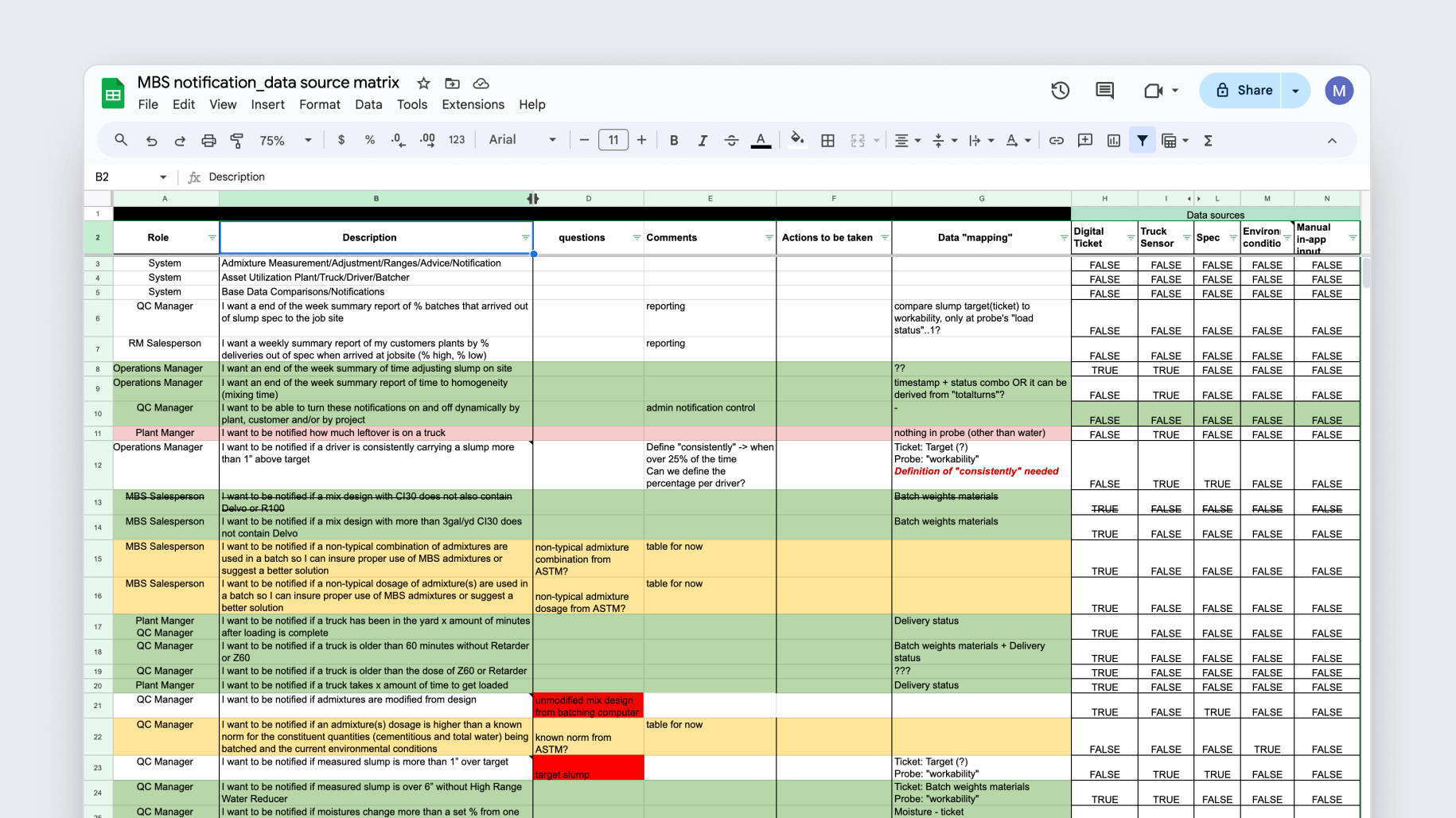Open filter on Role column header
1456x818 pixels.
(x=212, y=238)
